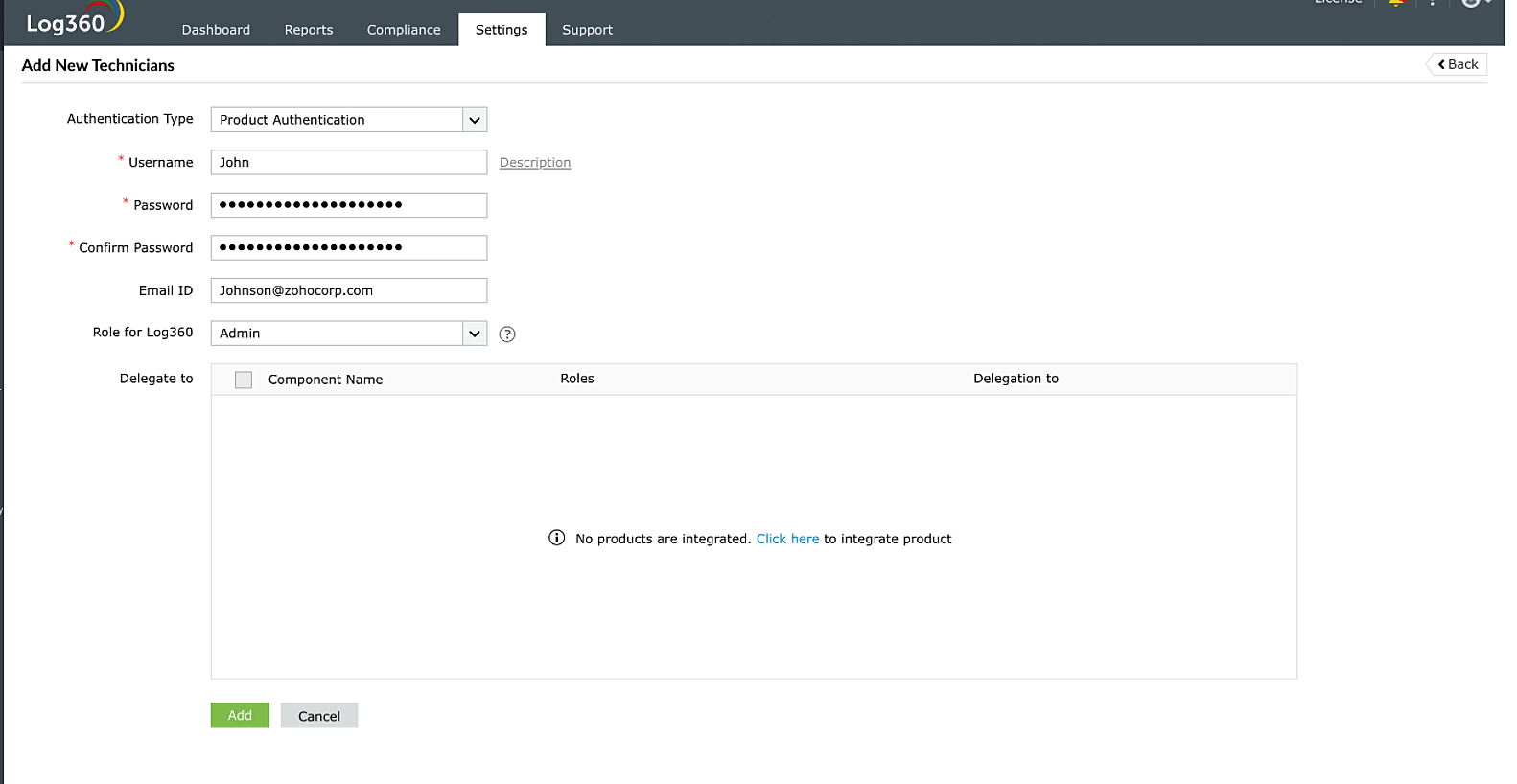Screen dimensions: 1517x784
Task: Click the Roles column header
Action: point(577,379)
